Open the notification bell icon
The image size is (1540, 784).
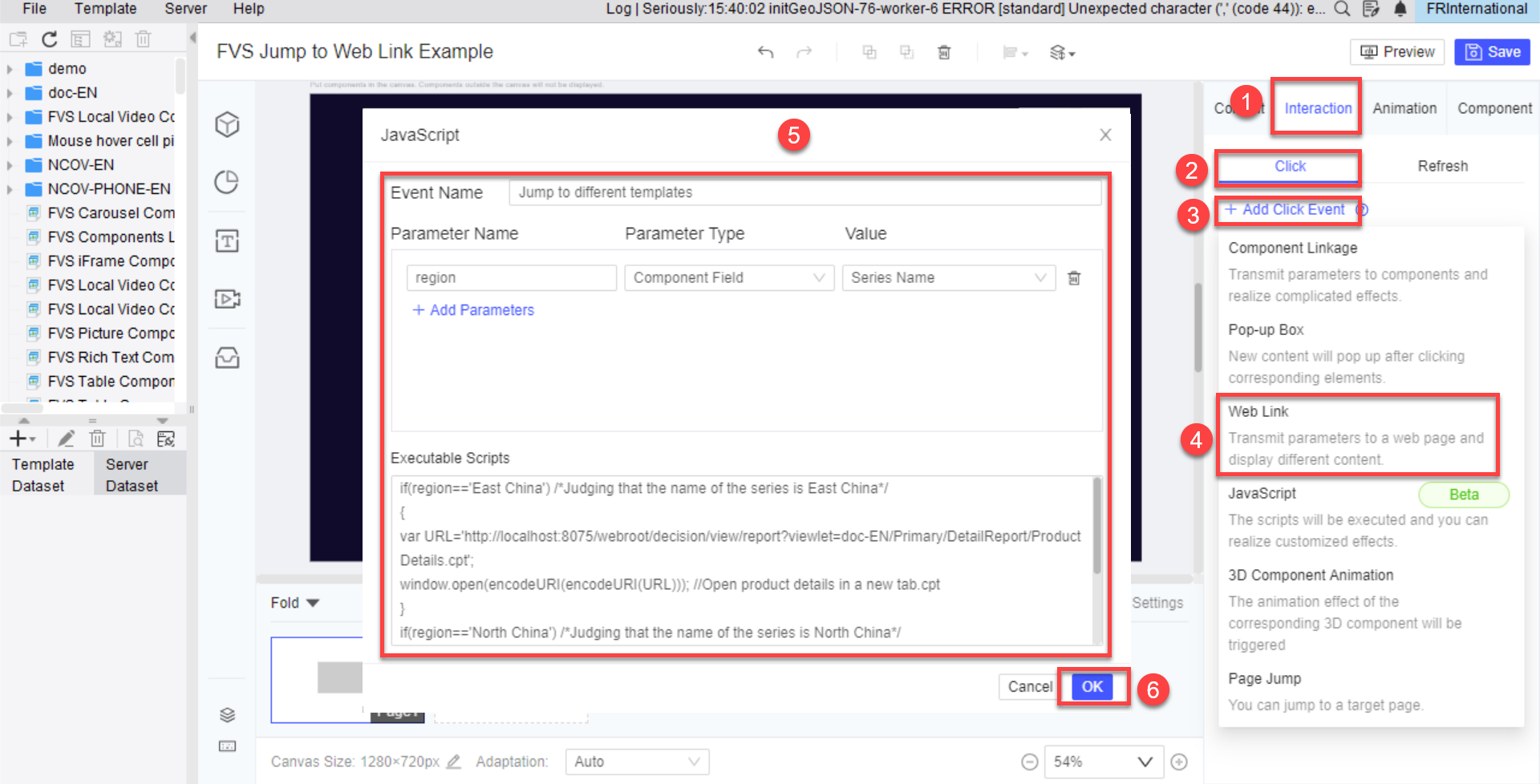1400,9
